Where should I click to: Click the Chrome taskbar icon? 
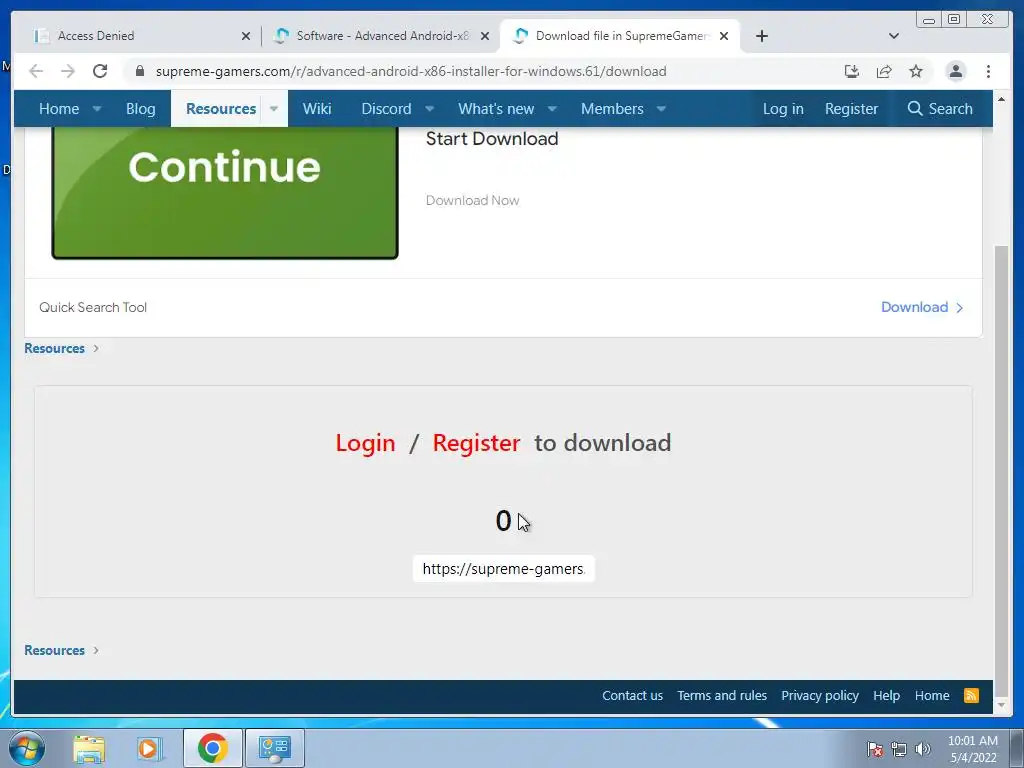[212, 748]
